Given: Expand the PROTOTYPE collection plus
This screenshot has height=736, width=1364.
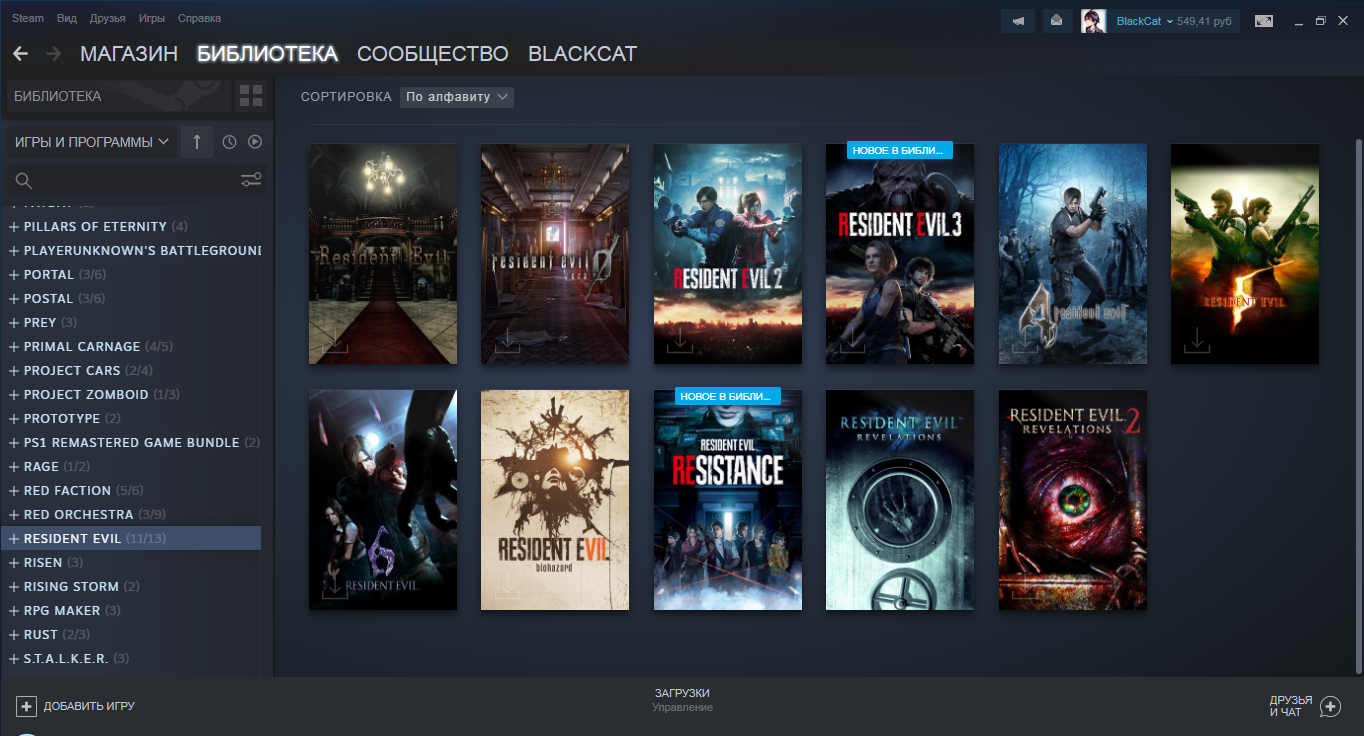Looking at the screenshot, I should click(x=14, y=418).
